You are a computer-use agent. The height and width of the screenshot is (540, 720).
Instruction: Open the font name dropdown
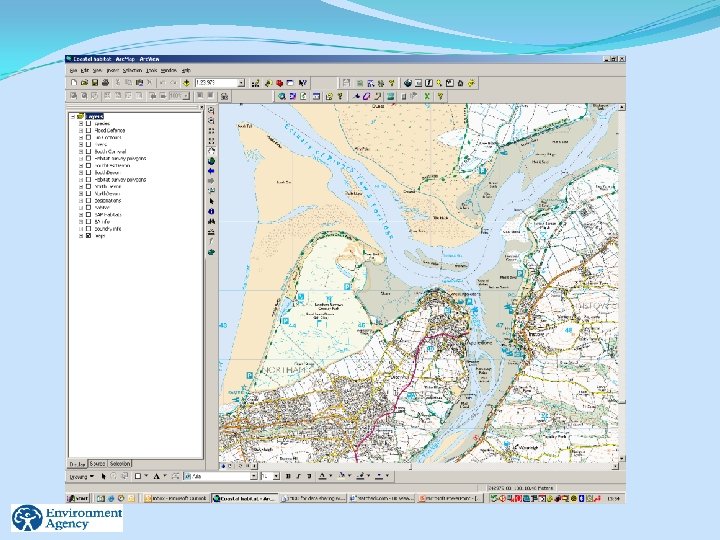click(x=253, y=476)
